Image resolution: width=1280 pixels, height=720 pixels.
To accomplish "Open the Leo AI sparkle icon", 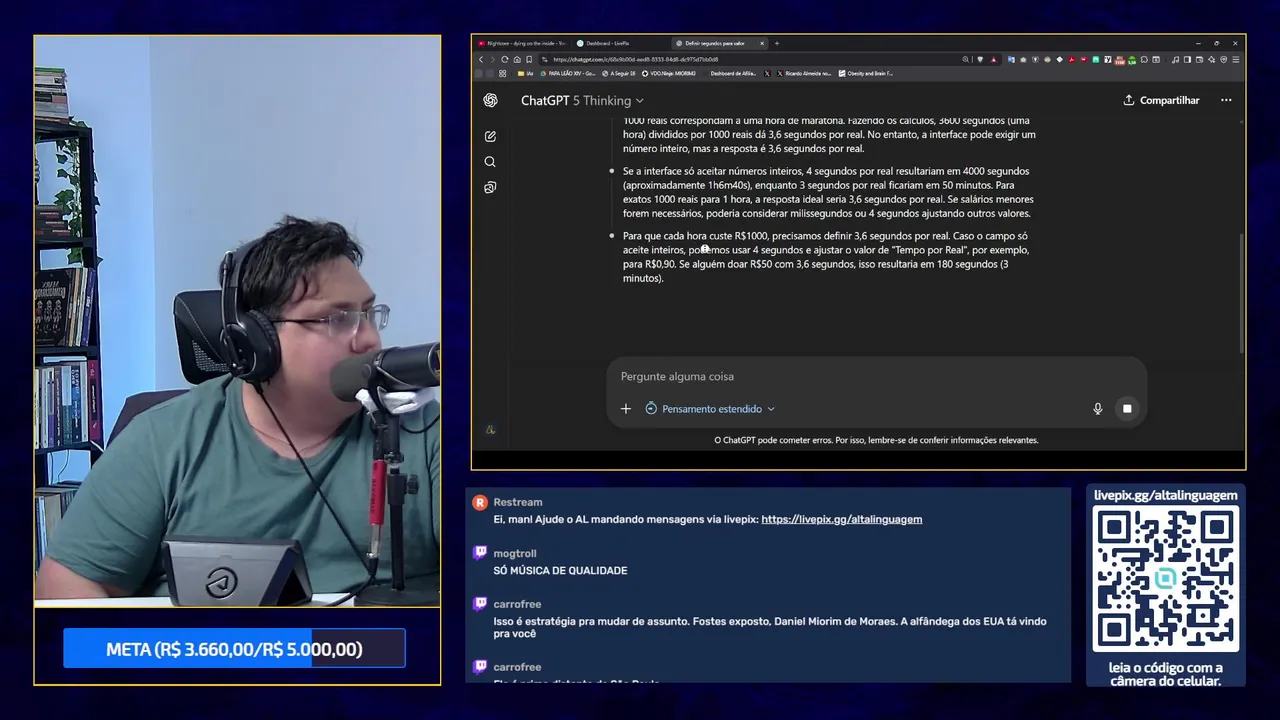I will click(x=1211, y=59).
